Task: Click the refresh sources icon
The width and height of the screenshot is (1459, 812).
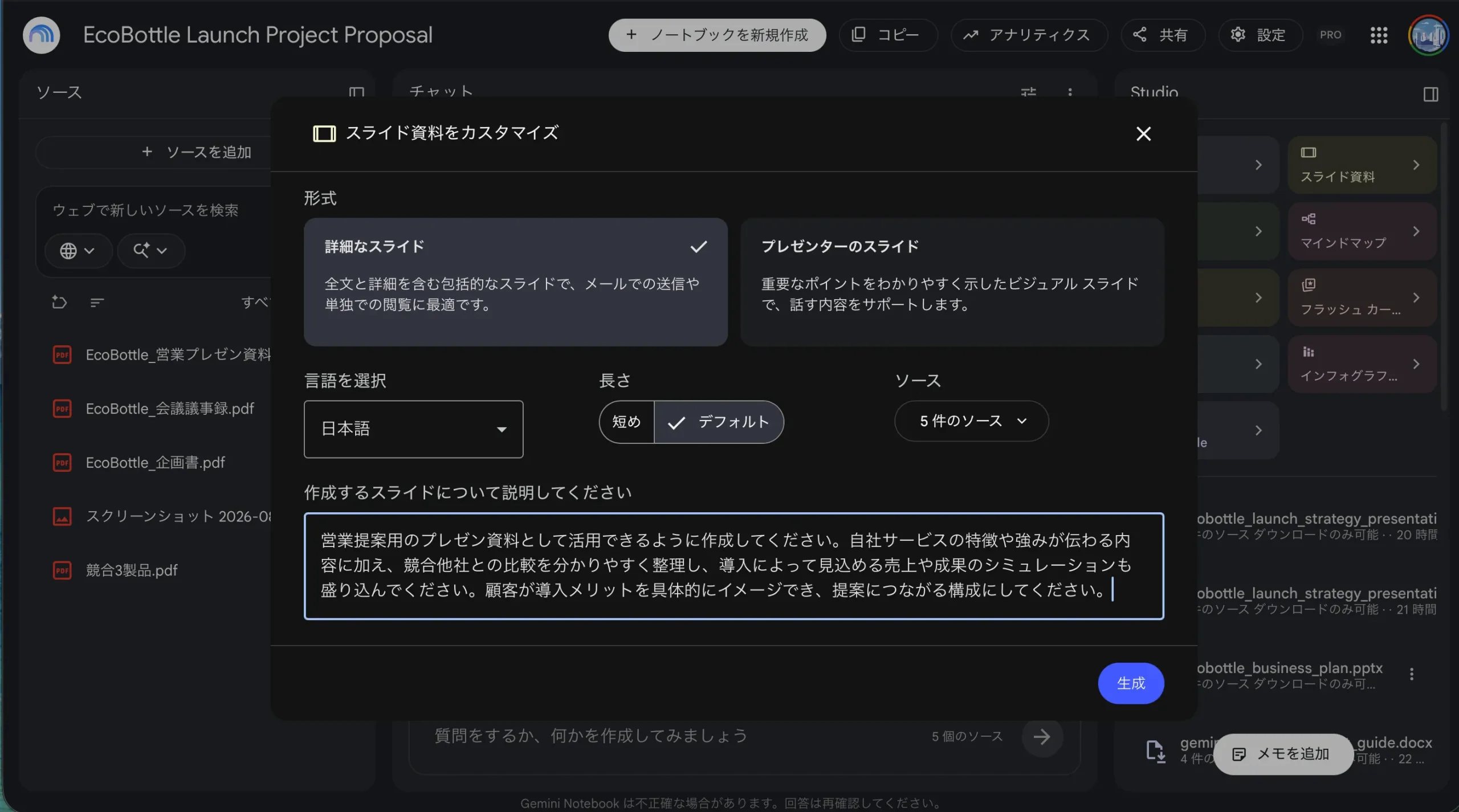Action: click(x=59, y=302)
